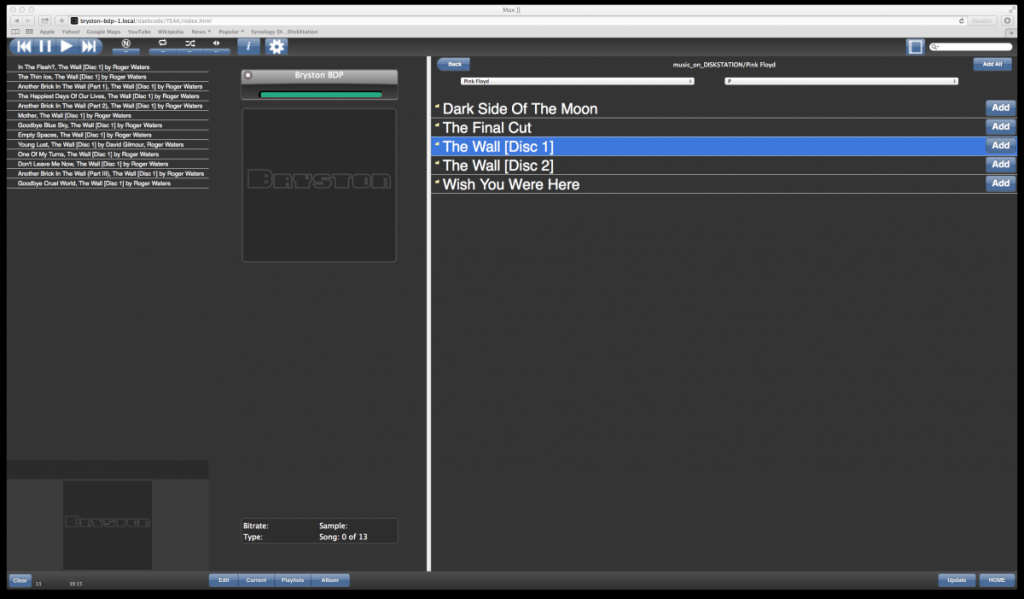The width and height of the screenshot is (1024, 599).
Task: Click browser back arrow
Action: 17,21
